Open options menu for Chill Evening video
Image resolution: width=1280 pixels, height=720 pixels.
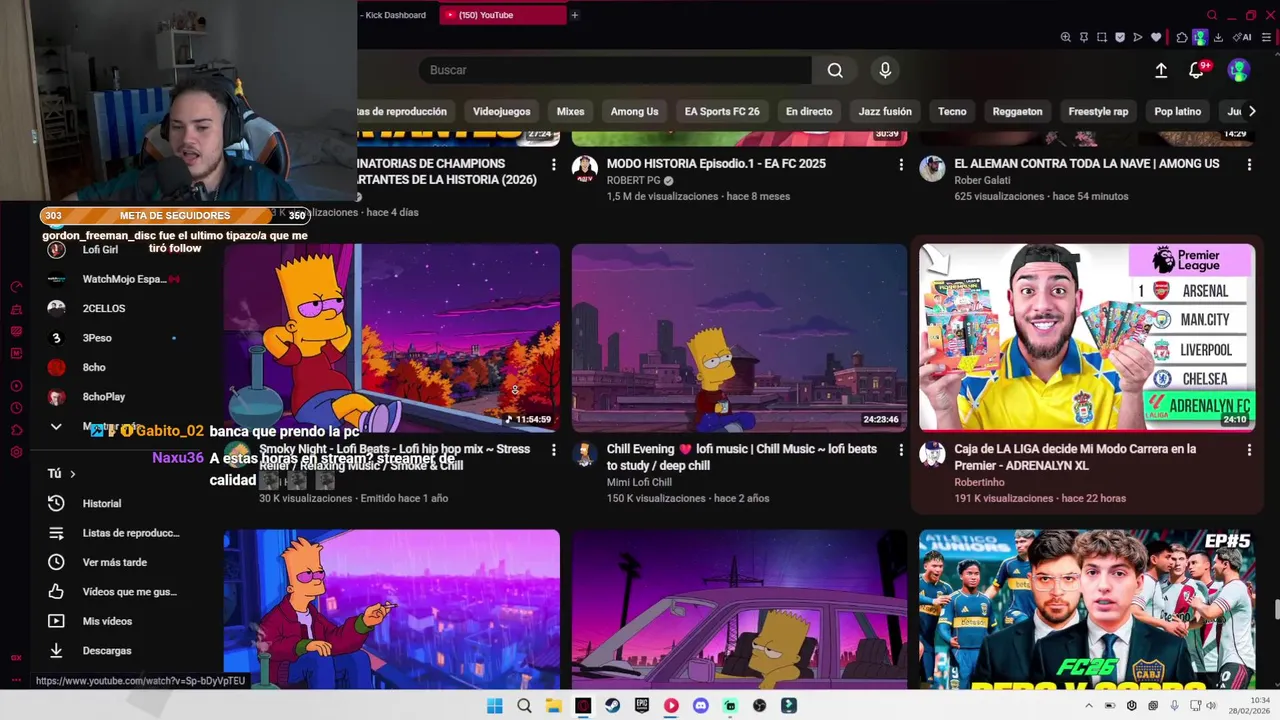click(x=901, y=450)
